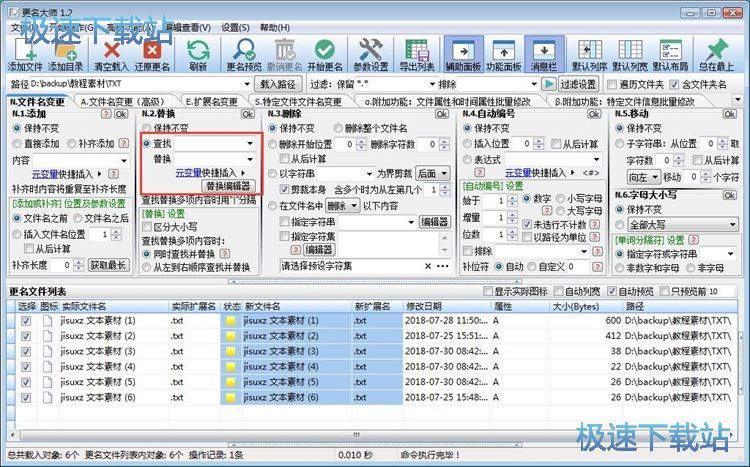Click the 还原更名 toolbar icon
This screenshot has height=467, width=750.
152,54
